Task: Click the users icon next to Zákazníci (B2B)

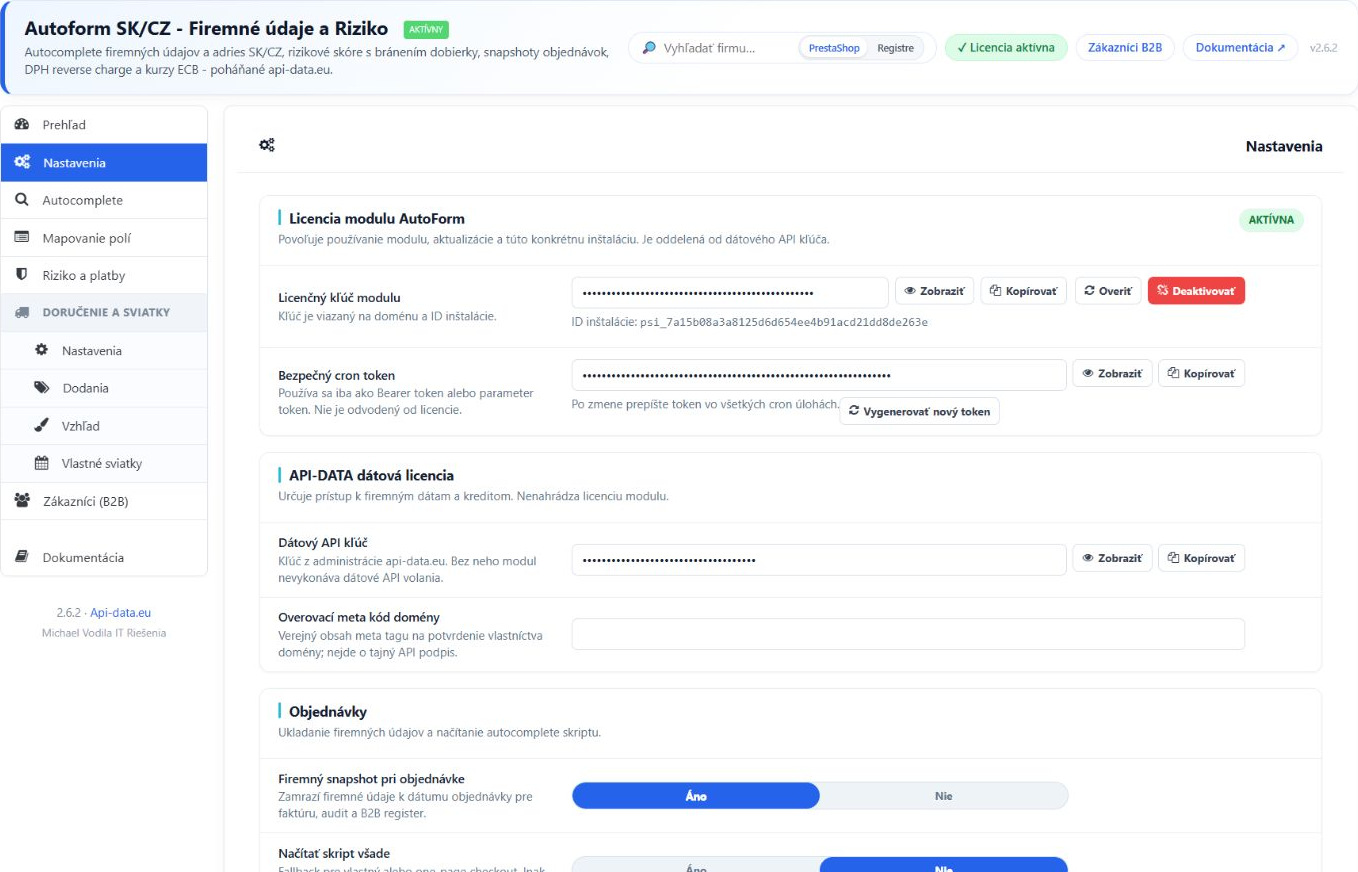Action: coord(22,501)
